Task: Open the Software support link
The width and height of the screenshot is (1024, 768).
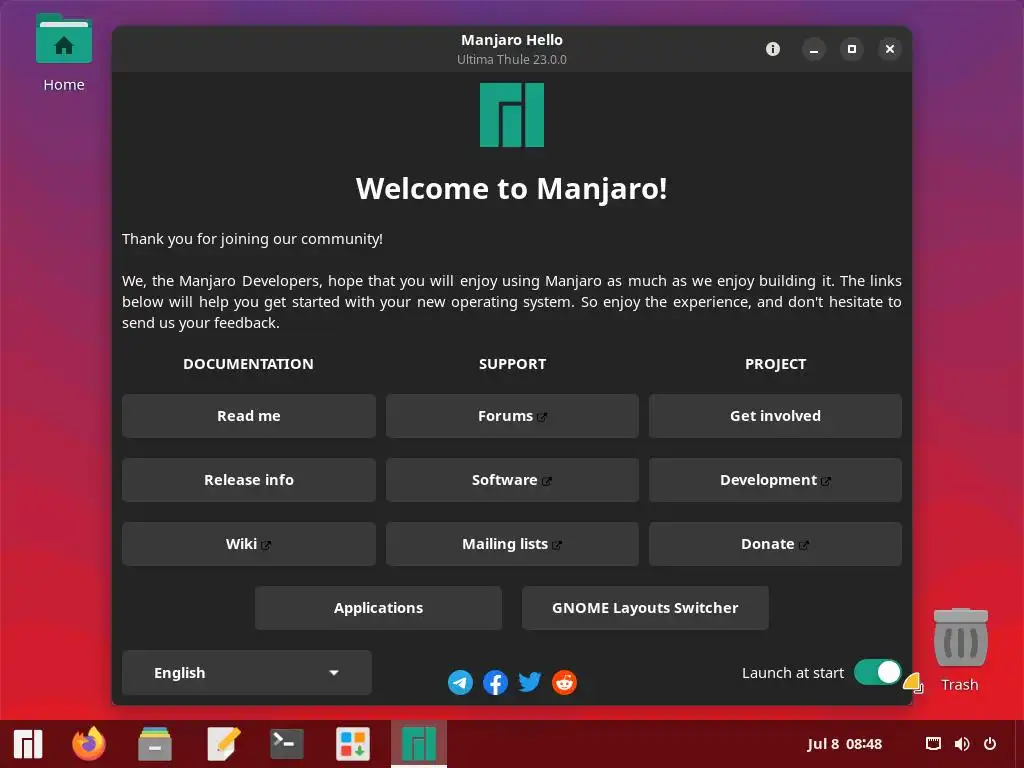Action: [x=512, y=480]
